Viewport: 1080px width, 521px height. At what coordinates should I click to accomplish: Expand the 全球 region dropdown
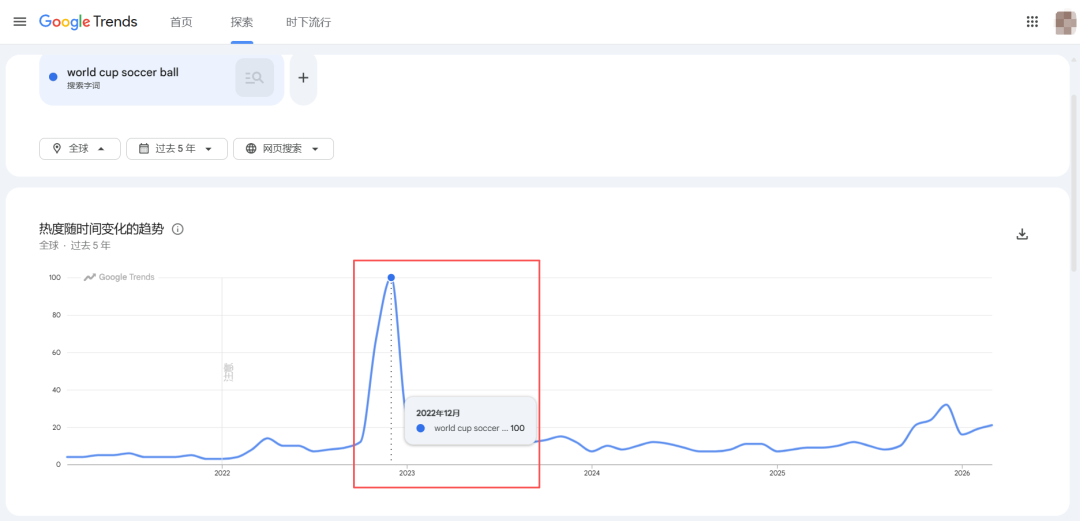(x=80, y=149)
